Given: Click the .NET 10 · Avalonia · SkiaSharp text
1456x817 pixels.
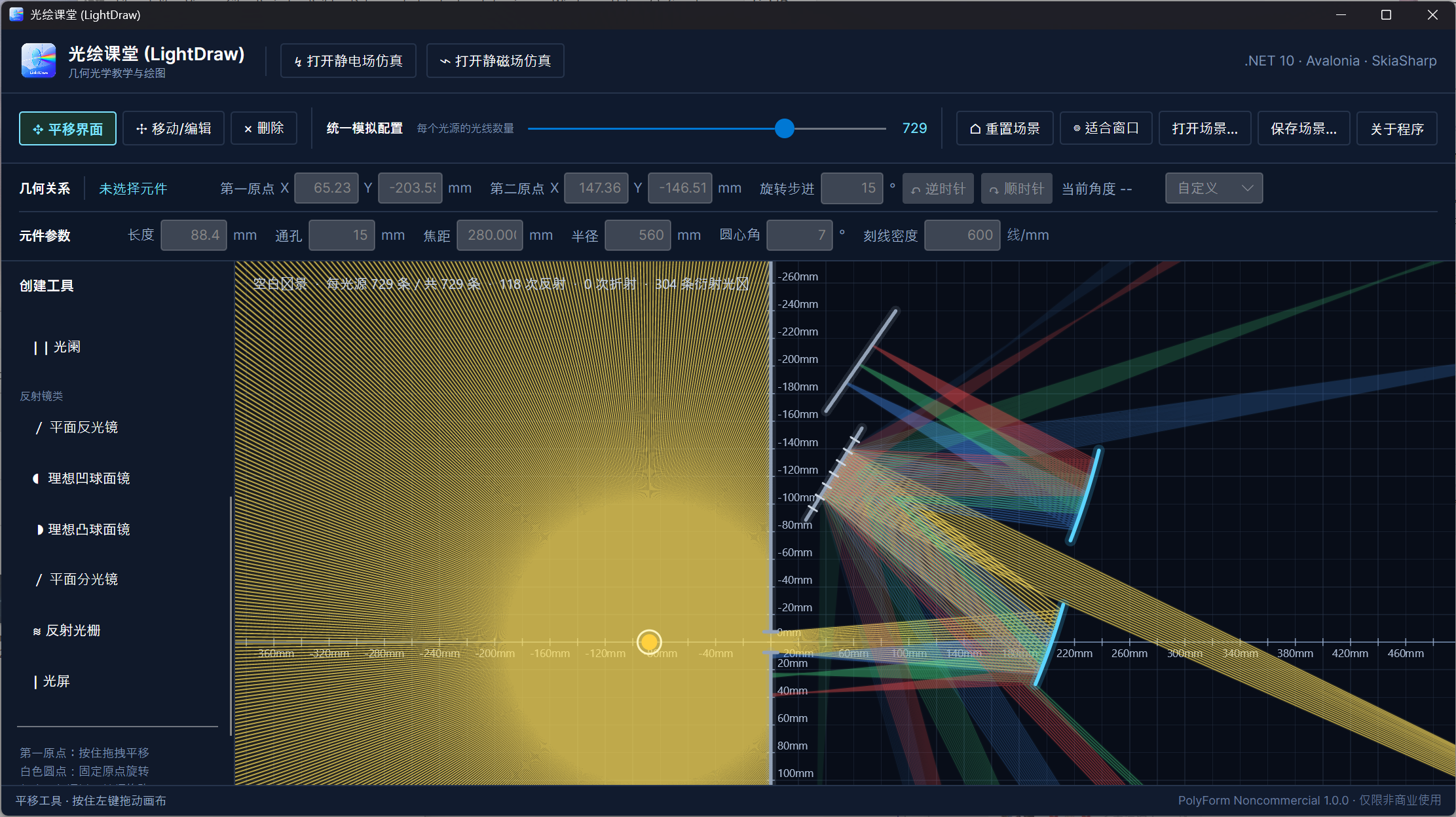Looking at the screenshot, I should [x=1341, y=61].
